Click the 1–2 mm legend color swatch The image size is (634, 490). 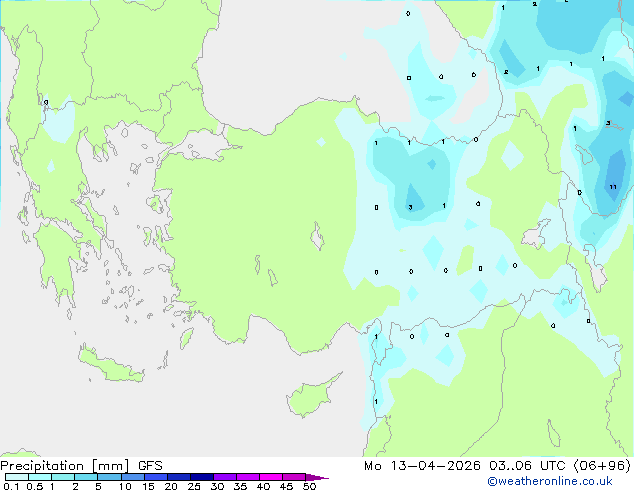pos(63,477)
